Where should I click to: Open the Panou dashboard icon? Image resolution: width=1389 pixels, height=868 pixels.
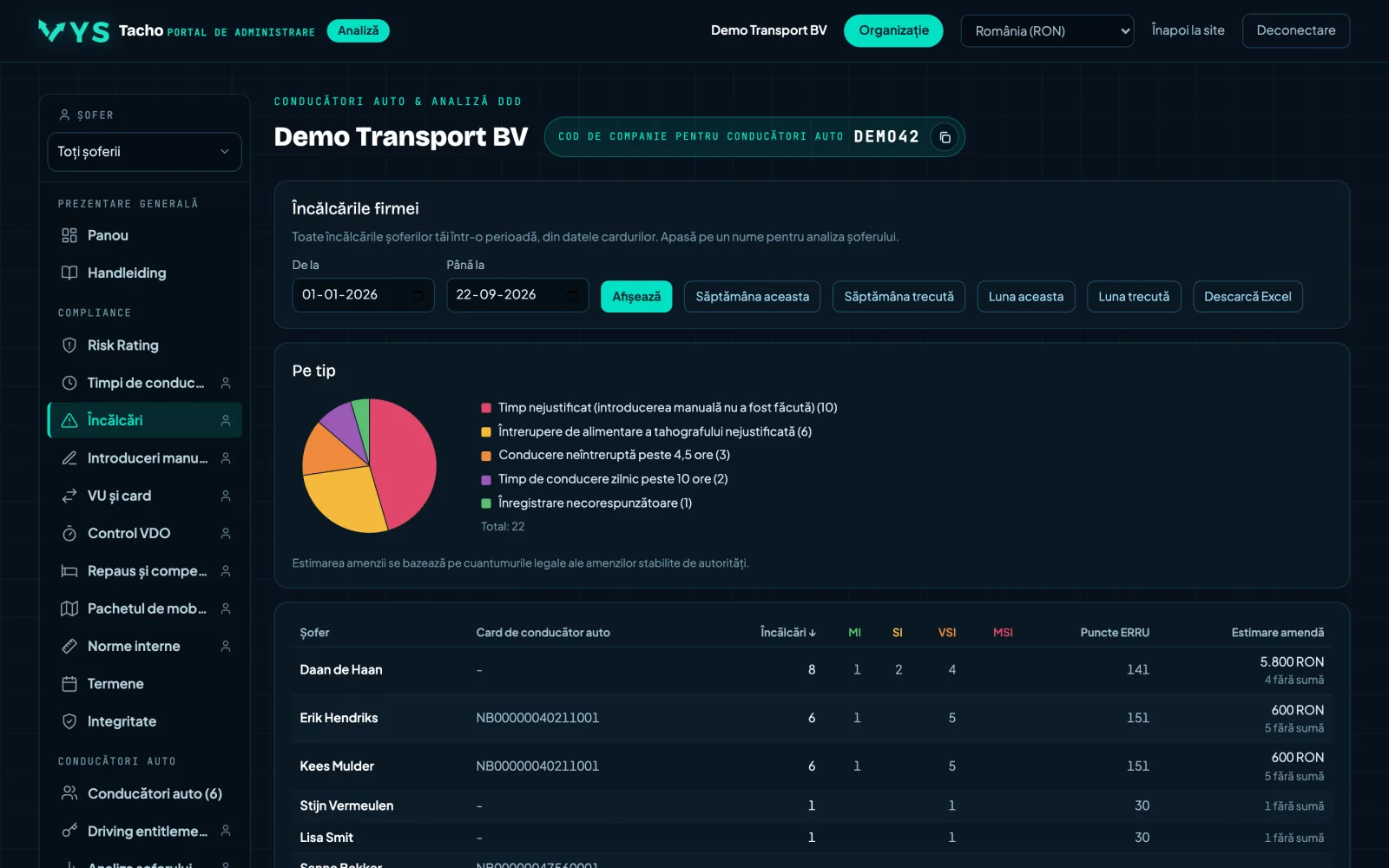(x=69, y=235)
